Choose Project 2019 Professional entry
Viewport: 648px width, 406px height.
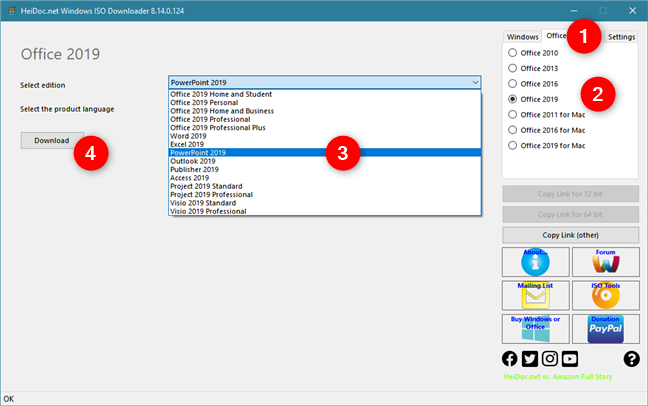[325, 194]
